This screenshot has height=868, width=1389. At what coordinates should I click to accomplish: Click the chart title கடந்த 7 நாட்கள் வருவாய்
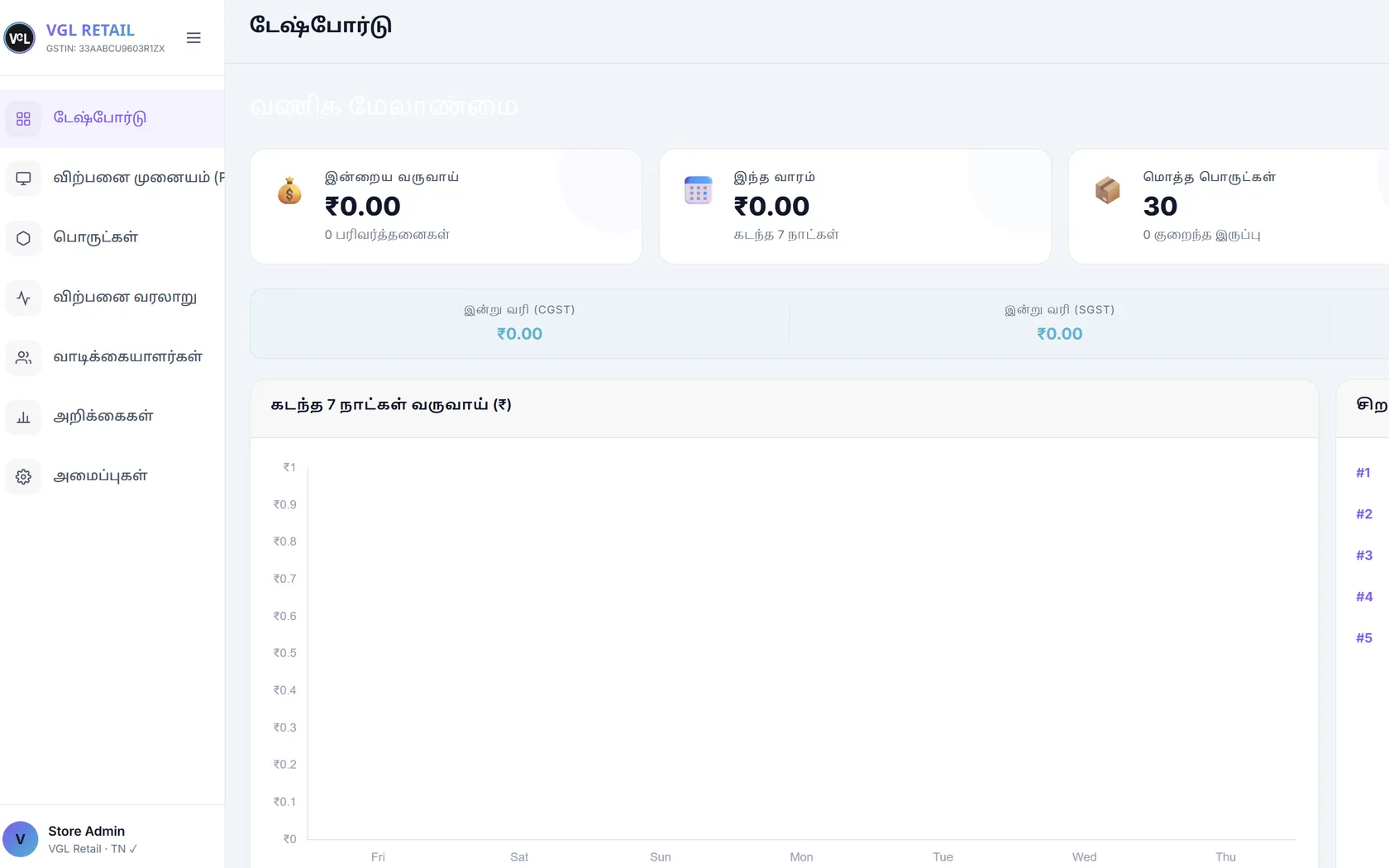[x=391, y=405]
